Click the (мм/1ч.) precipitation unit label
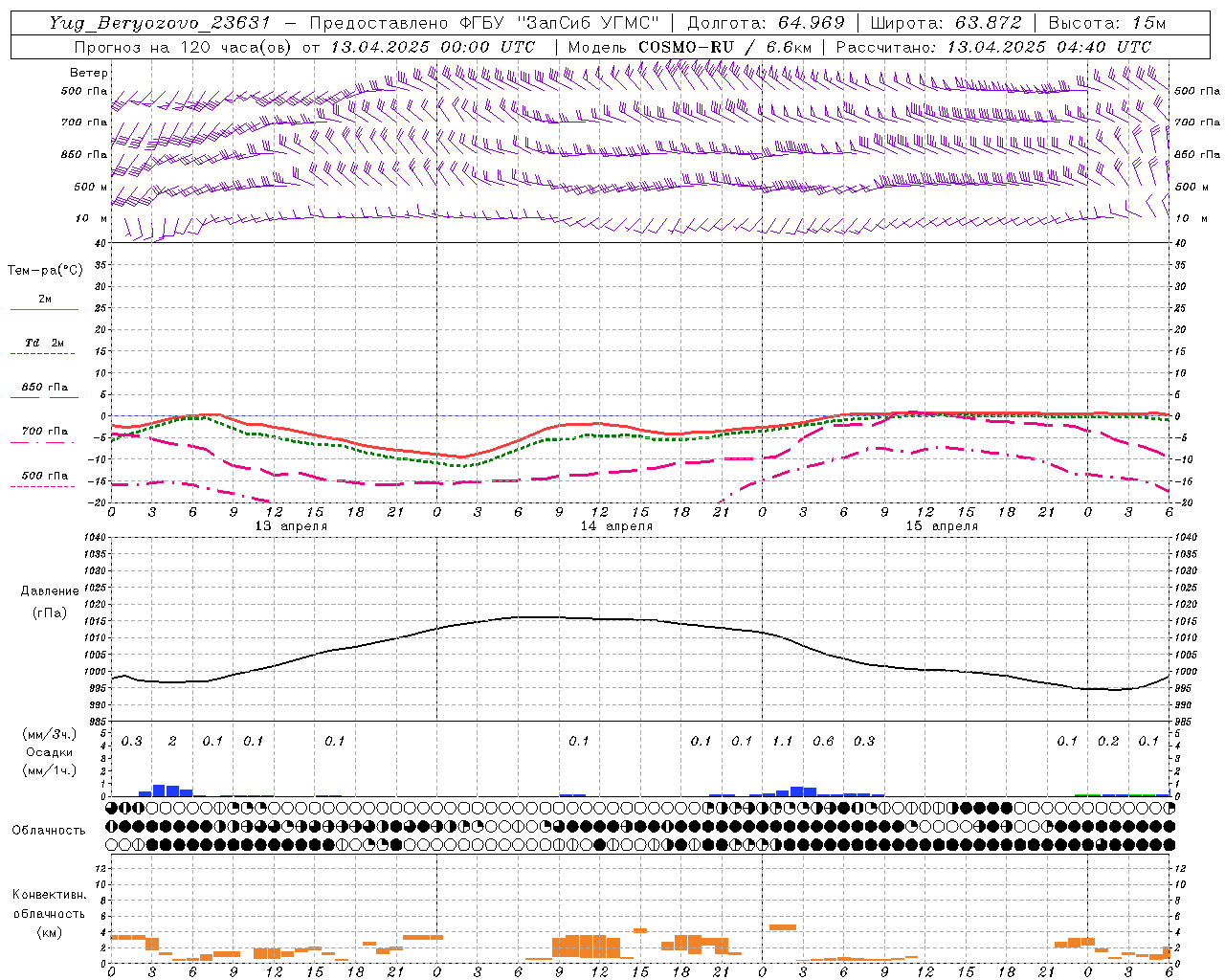The image size is (1225, 980). coord(50,769)
